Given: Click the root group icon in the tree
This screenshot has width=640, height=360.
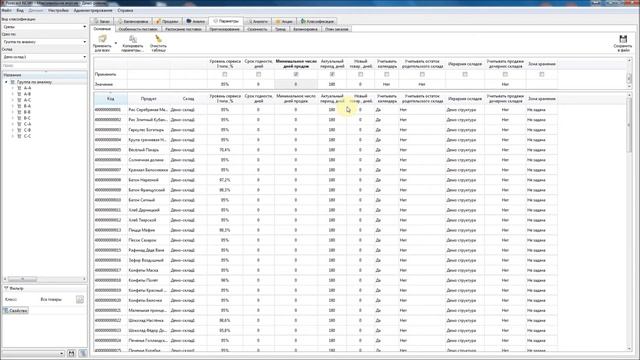Looking at the screenshot, I should pyautogui.click(x=13, y=82).
